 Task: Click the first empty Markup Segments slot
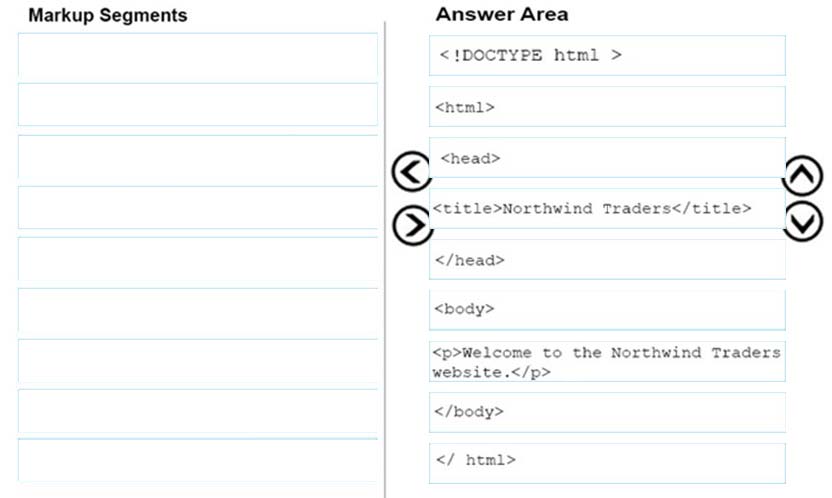point(198,54)
